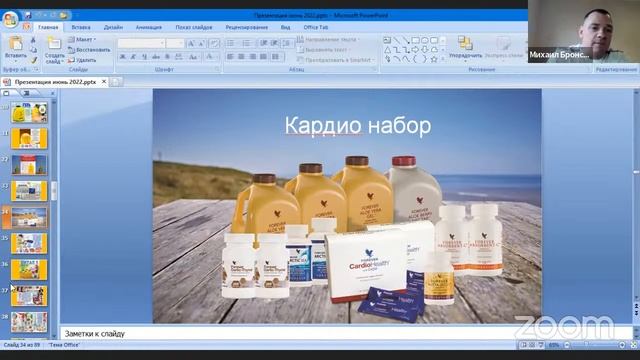Image resolution: width=640 pixels, height=360 pixels.
Task: Click the Save icon in quick access toolbar
Action: click(x=28, y=16)
